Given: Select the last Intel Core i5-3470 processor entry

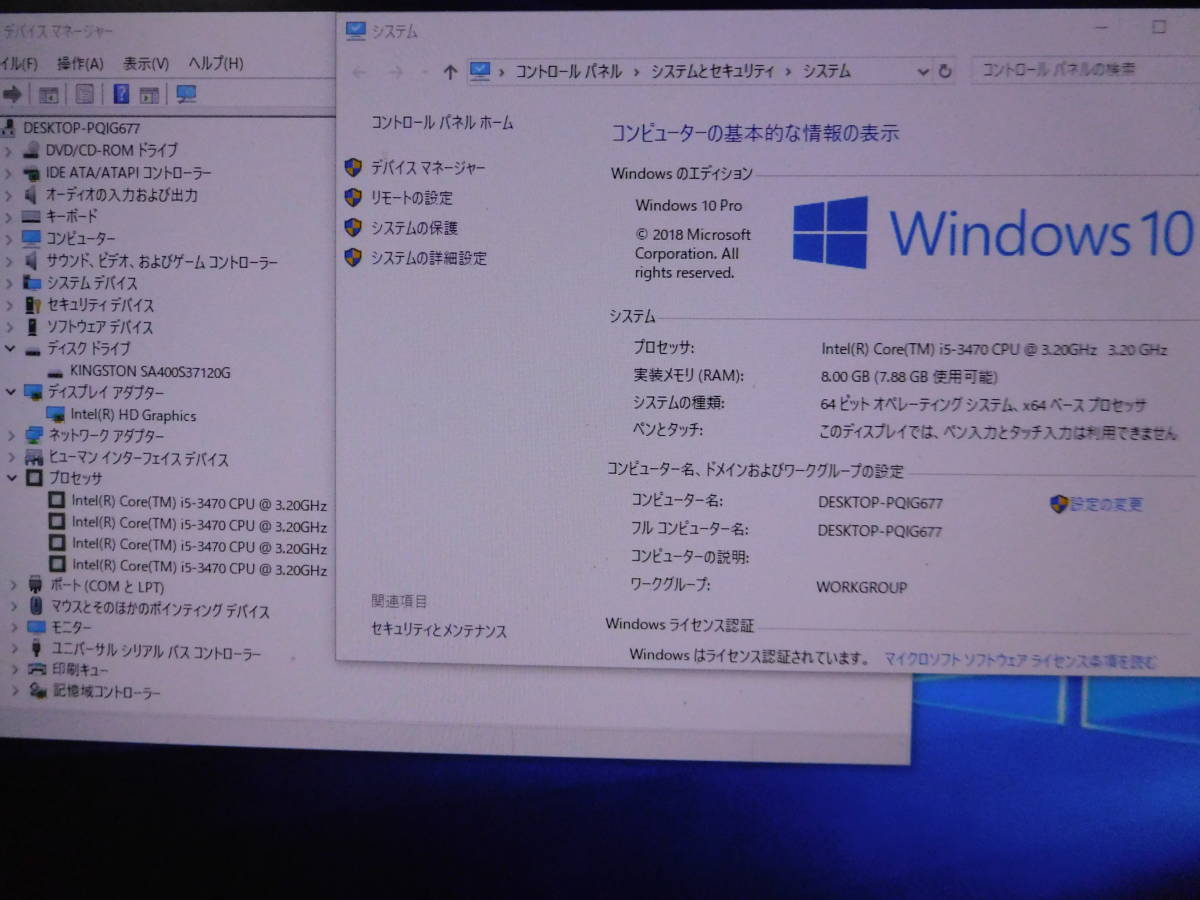Looking at the screenshot, I should (x=199, y=569).
